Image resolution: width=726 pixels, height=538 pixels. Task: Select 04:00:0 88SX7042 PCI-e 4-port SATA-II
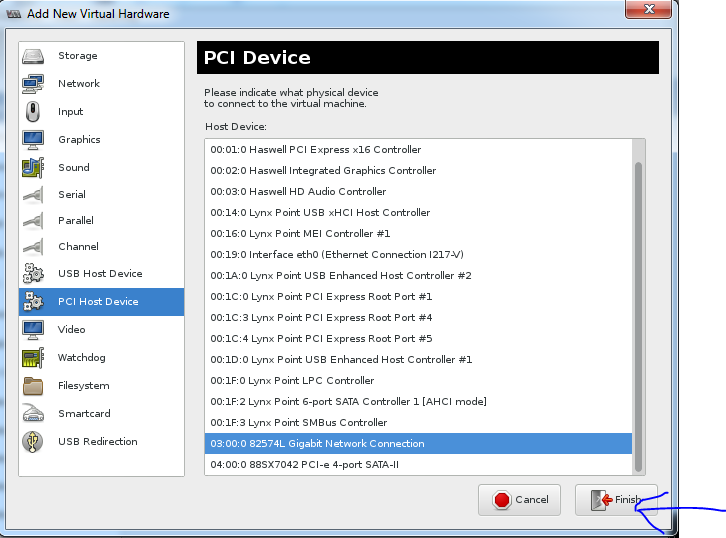[418, 465]
